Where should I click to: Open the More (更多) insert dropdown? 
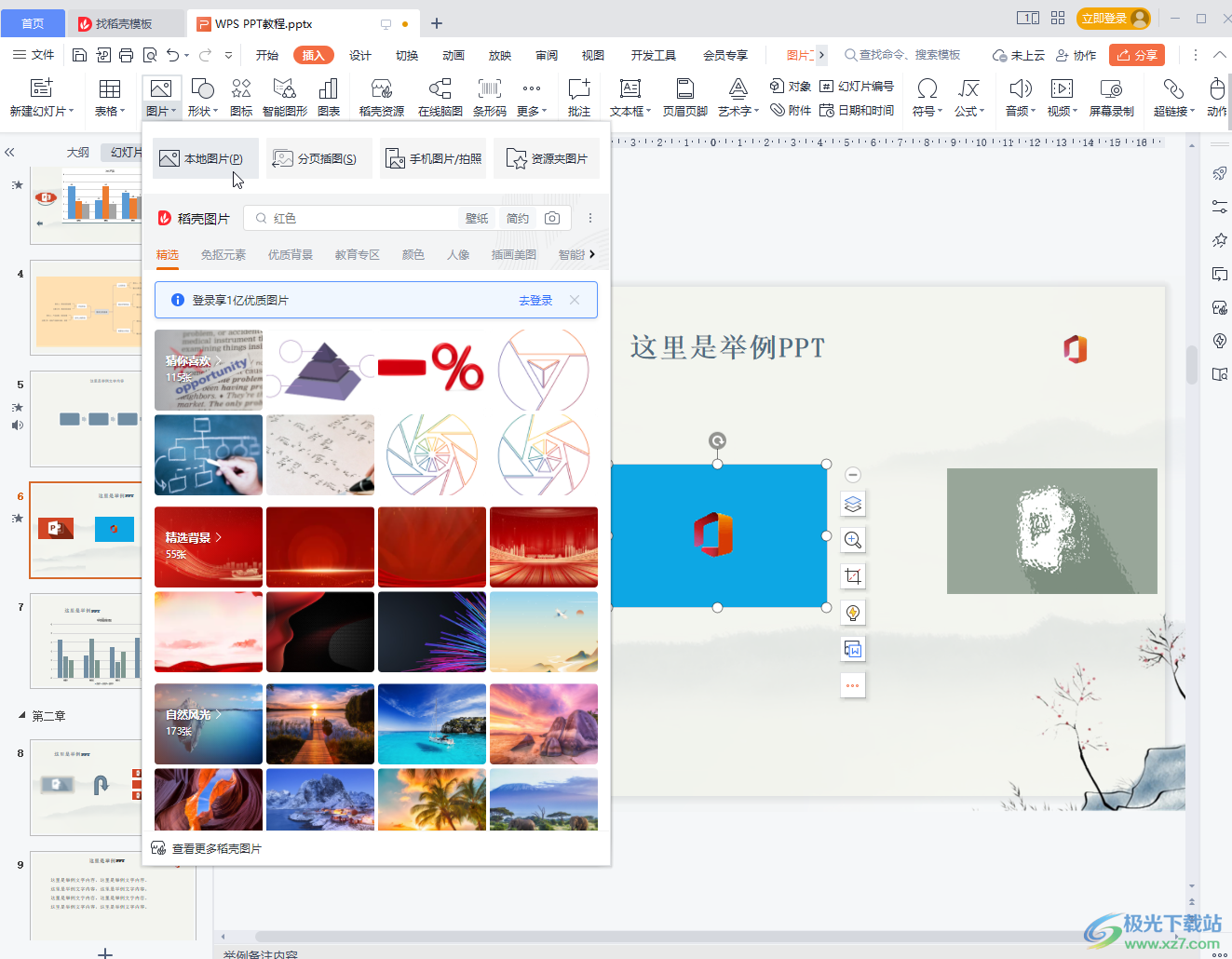pos(532,97)
